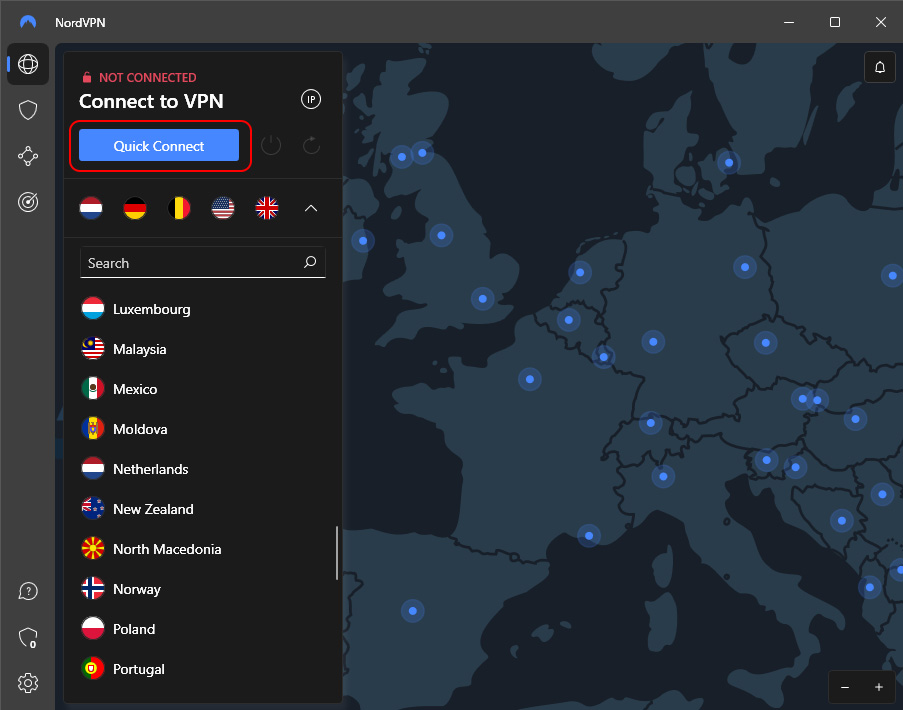The image size is (903, 710).
Task: Click the New Zealand flag icon
Action: click(93, 509)
